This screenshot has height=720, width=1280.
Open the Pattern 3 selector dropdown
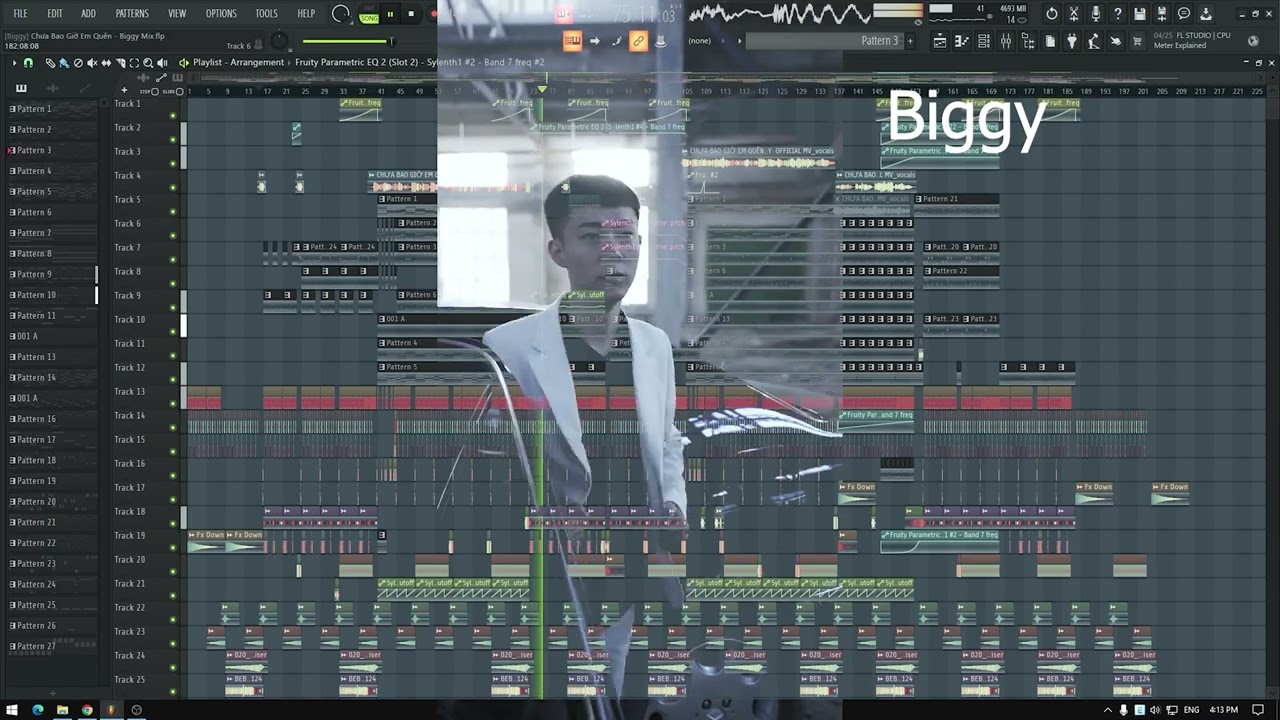pyautogui.click(x=826, y=41)
